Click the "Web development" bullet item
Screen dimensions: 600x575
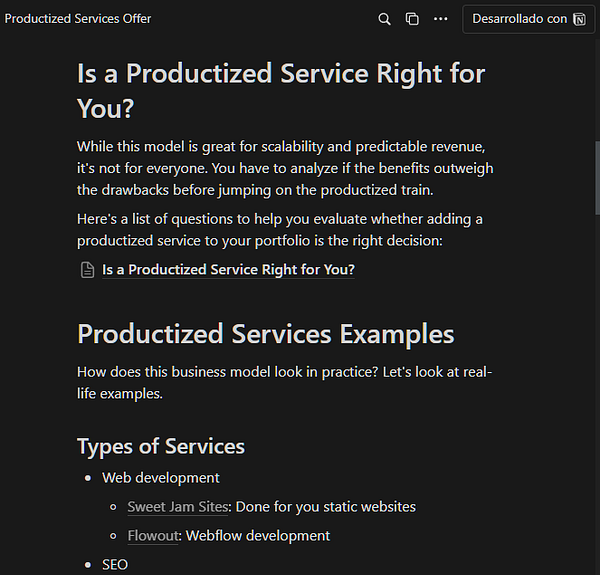point(160,478)
